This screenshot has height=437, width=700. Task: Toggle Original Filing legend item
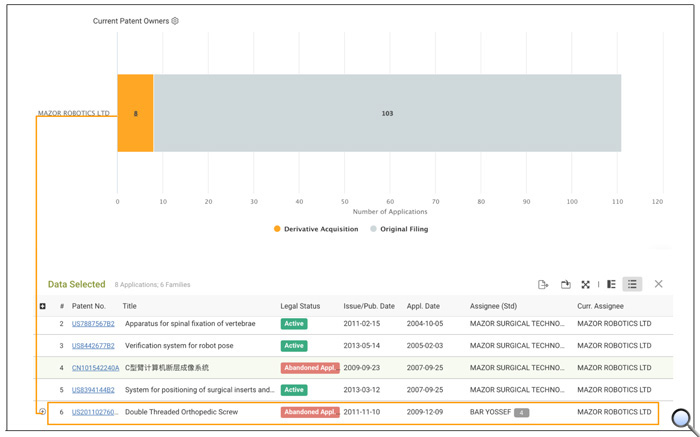(x=399, y=229)
